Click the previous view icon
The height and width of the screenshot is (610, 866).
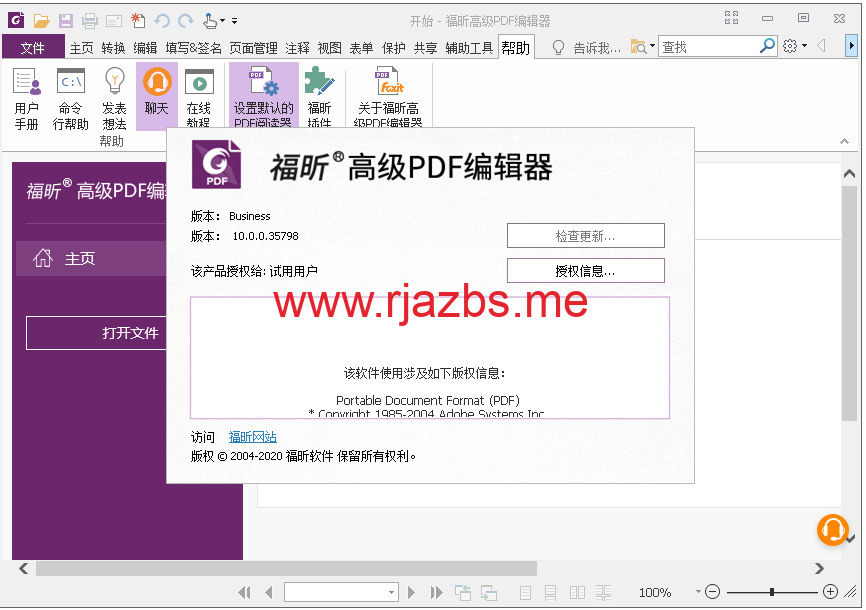click(463, 593)
